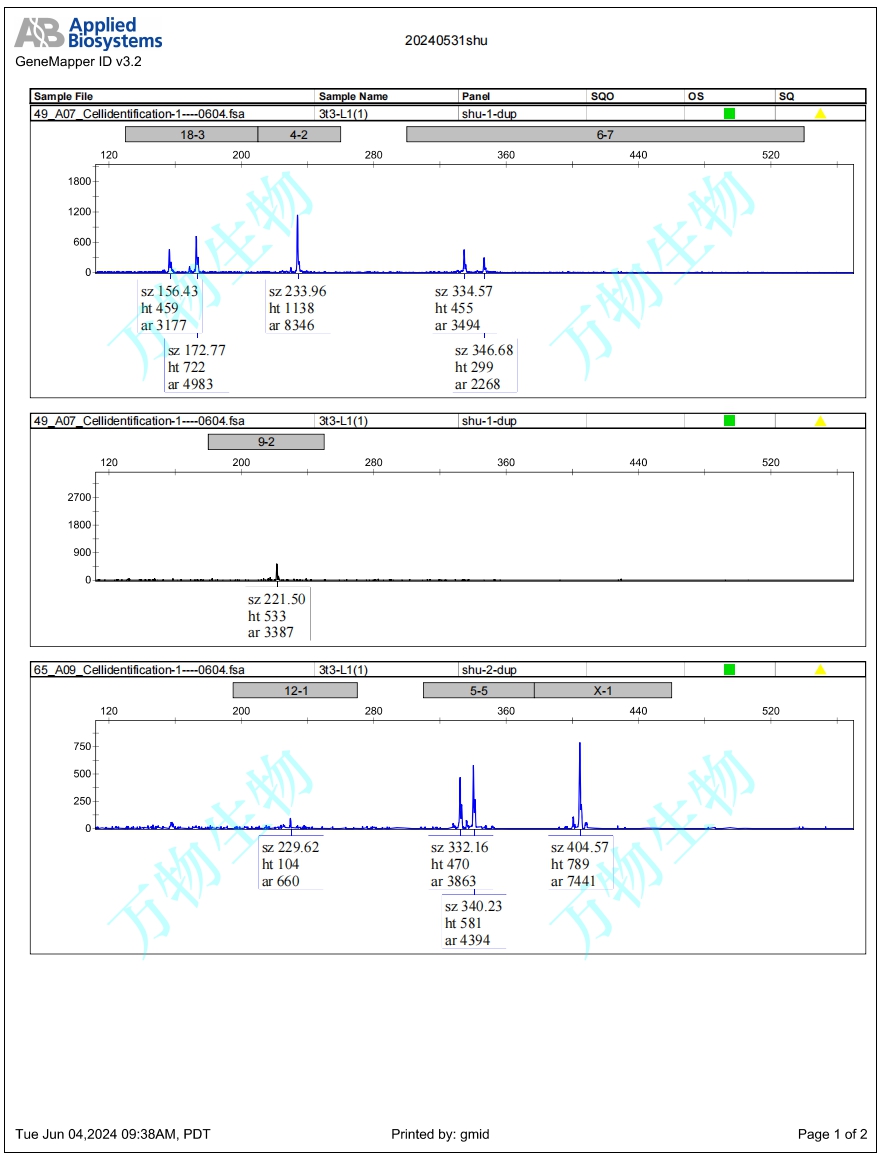884x1158 pixels.
Task: Click yellow SQ triangle in 65_A09 row
Action: [820, 669]
